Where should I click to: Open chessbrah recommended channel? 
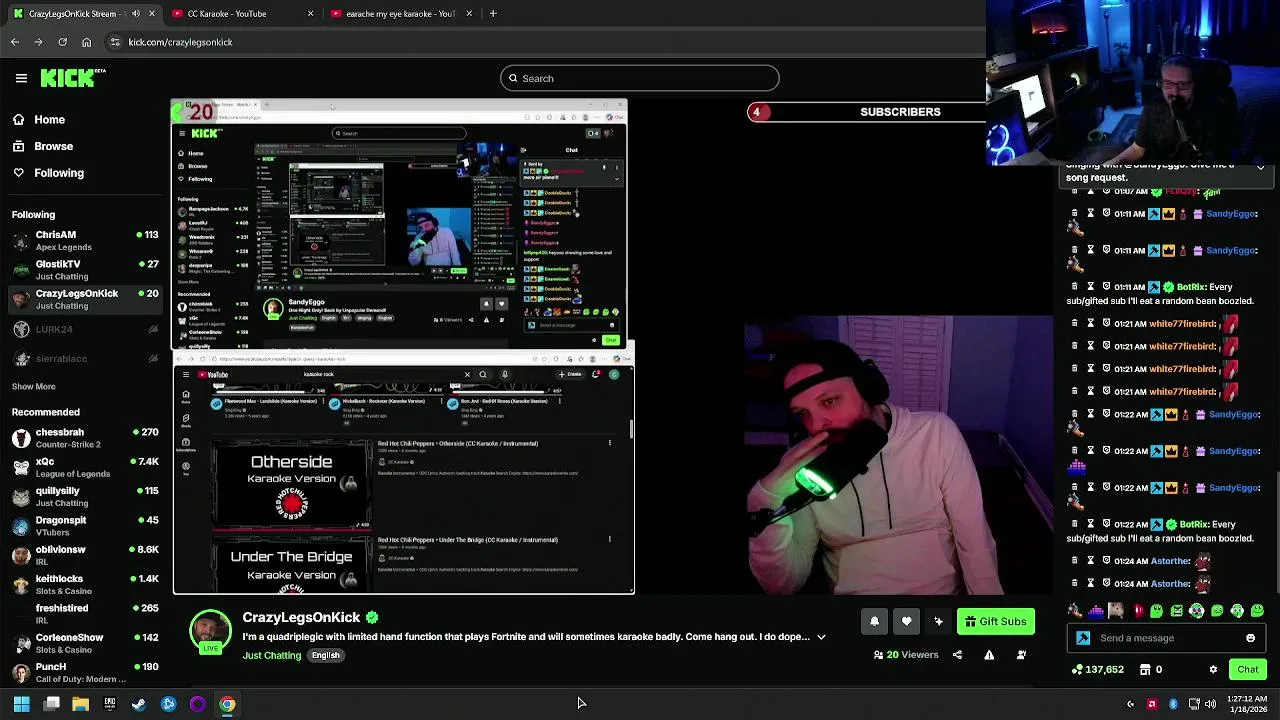click(85, 438)
